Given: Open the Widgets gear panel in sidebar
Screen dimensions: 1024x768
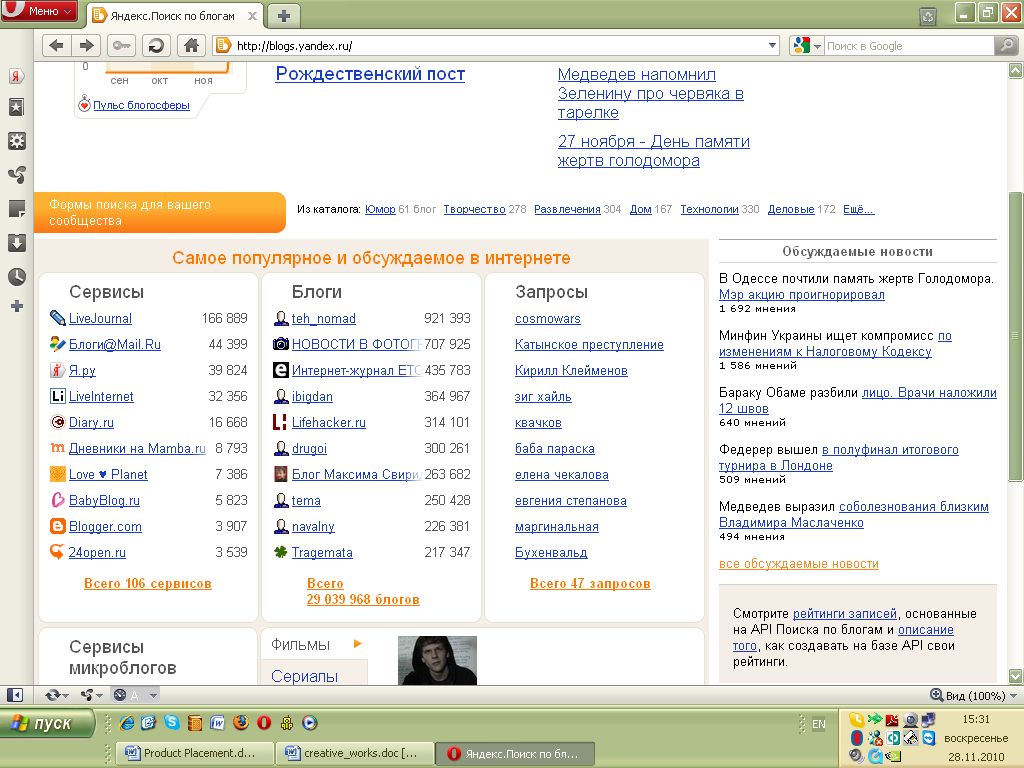Looking at the screenshot, I should tap(17, 141).
